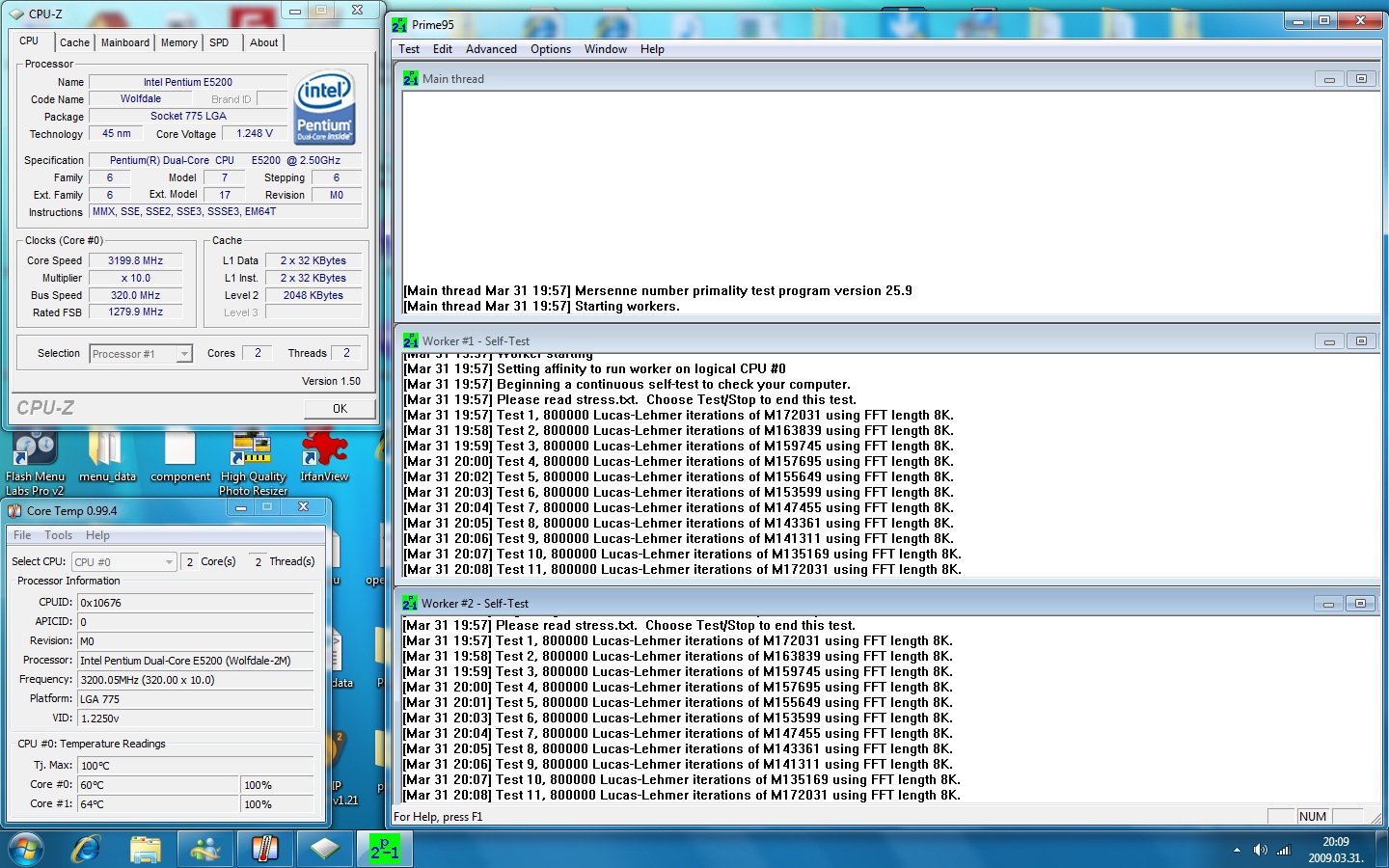Click the Processor field showing Wolfdale-2M
This screenshot has height=868, width=1389.
tap(196, 661)
